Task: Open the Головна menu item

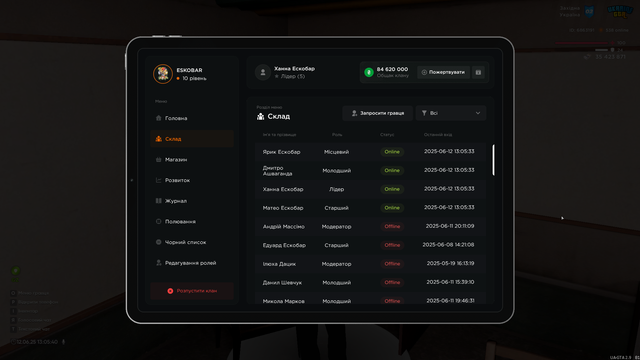Action: tap(192, 118)
